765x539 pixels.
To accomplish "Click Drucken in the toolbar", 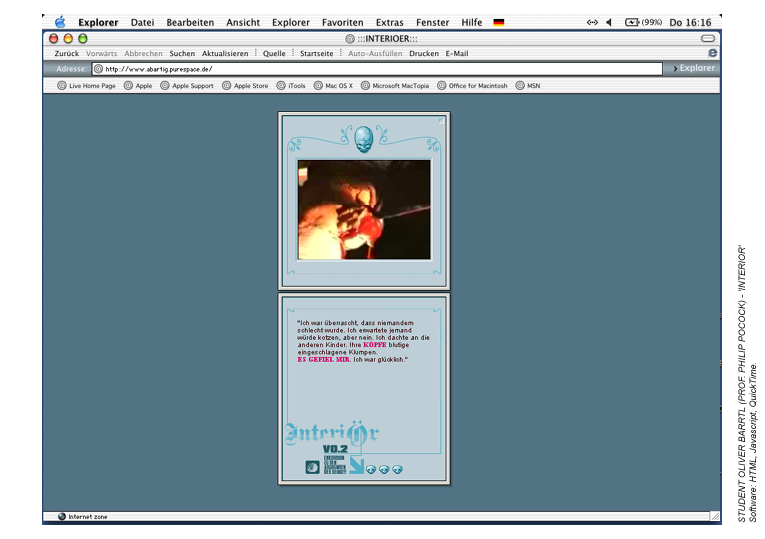I will (x=424, y=53).
